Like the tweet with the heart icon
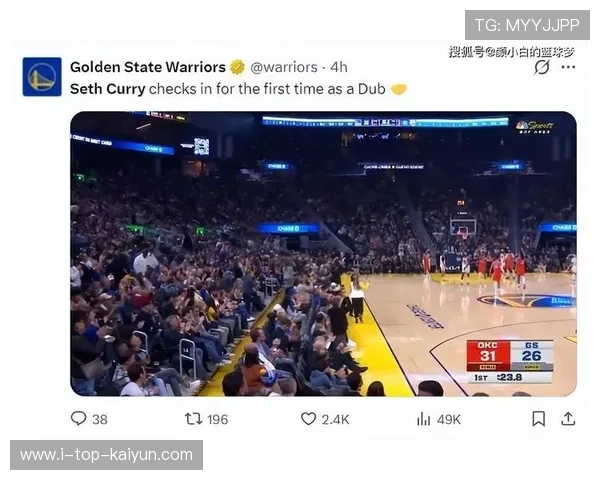Image resolution: width=600 pixels, height=480 pixels. pyautogui.click(x=308, y=419)
